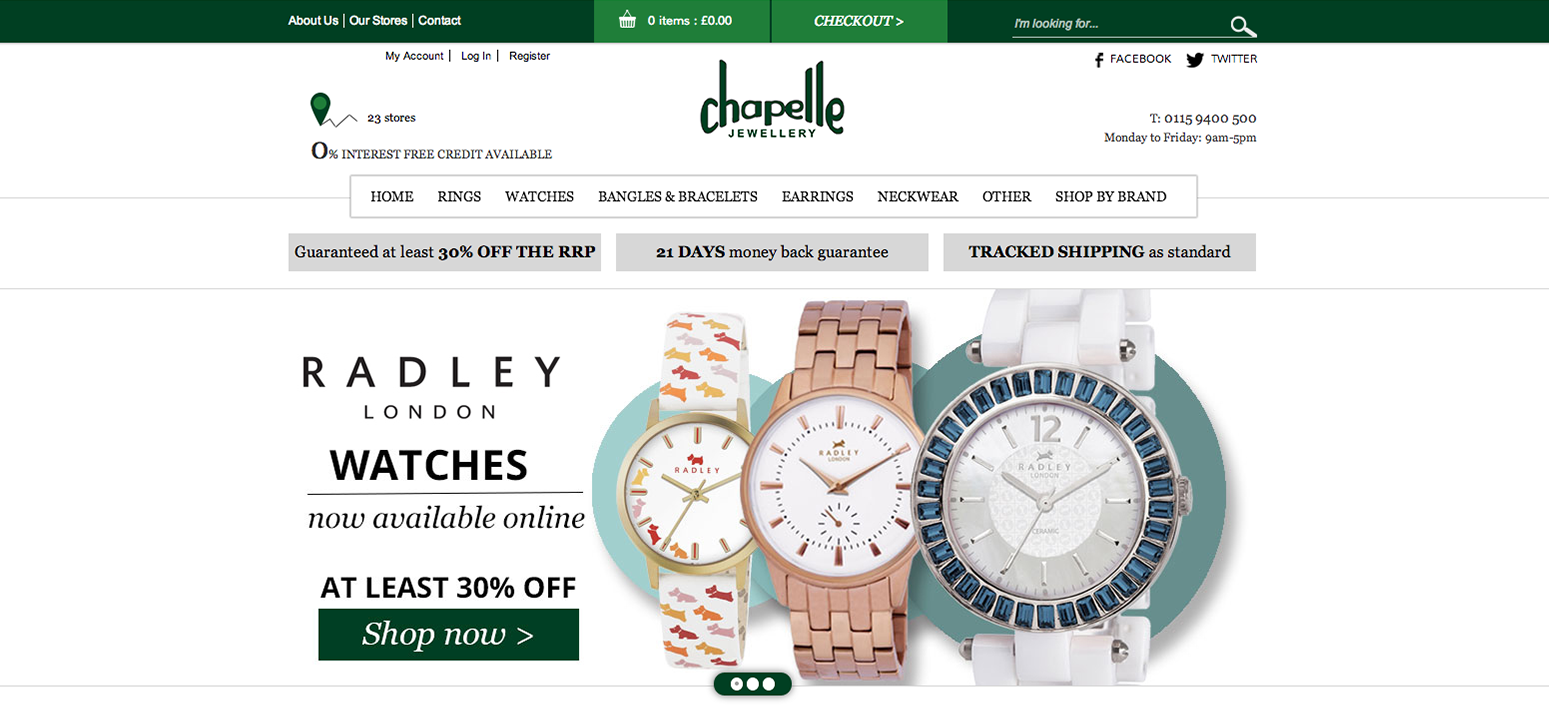
Task: Click the Shop now banner button
Action: [x=448, y=634]
